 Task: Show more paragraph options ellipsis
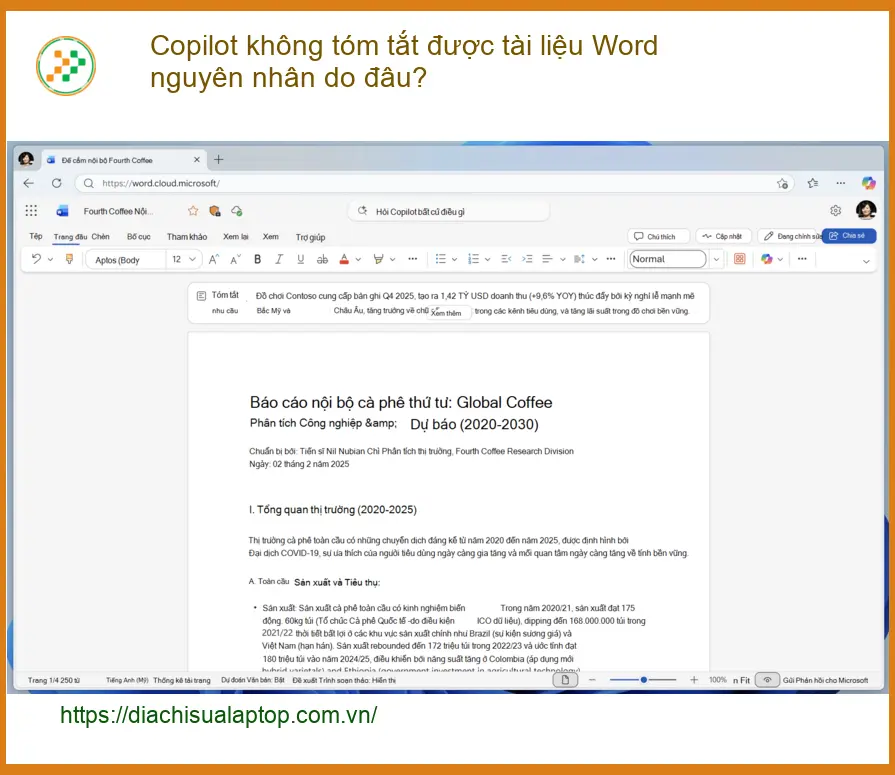click(611, 259)
